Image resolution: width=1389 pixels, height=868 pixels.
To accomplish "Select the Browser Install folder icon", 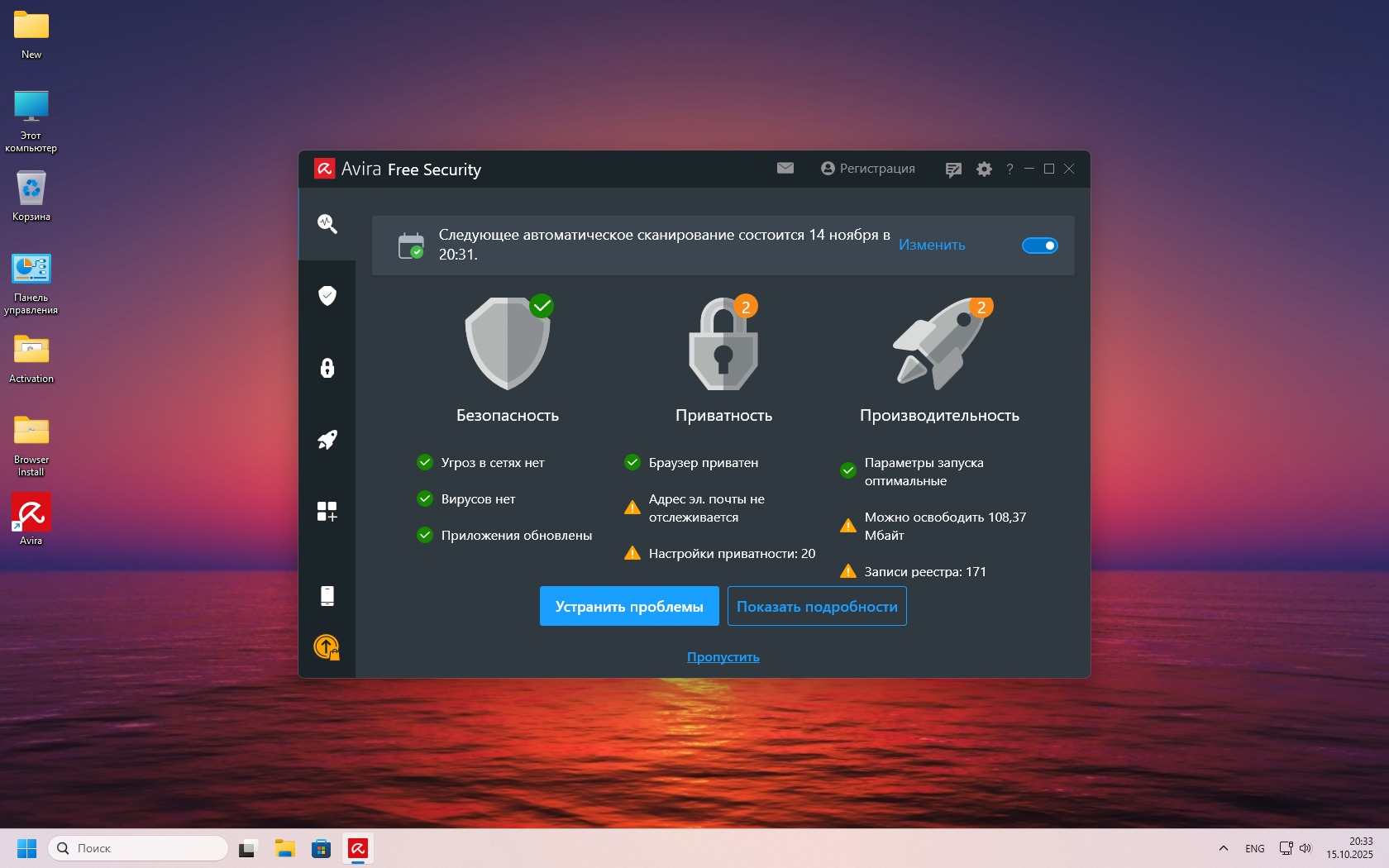I will pos(31,446).
